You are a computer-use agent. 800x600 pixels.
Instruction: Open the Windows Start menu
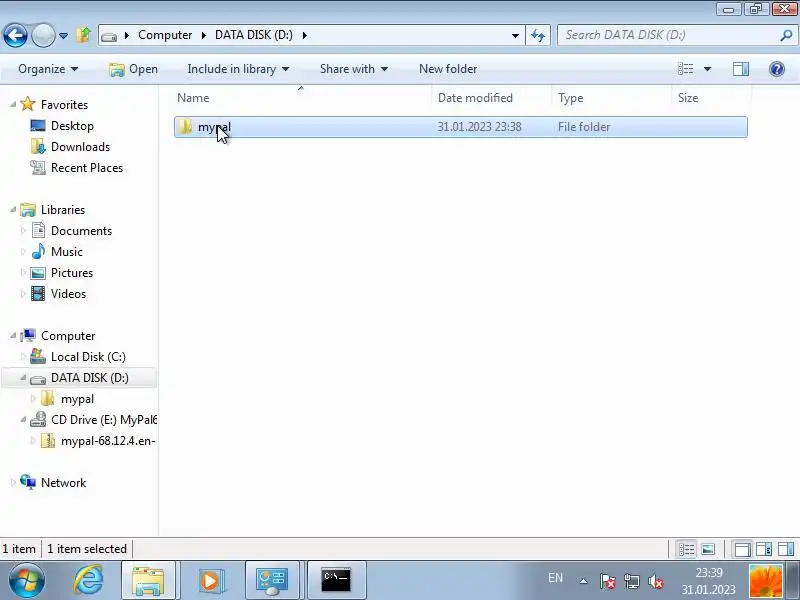[27, 581]
